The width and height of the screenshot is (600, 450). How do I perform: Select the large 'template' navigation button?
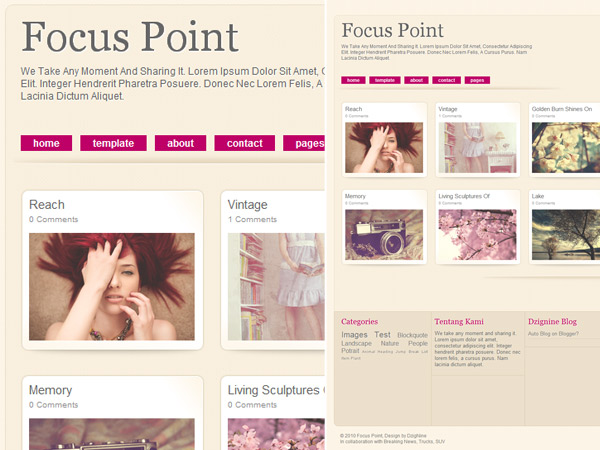[x=113, y=143]
